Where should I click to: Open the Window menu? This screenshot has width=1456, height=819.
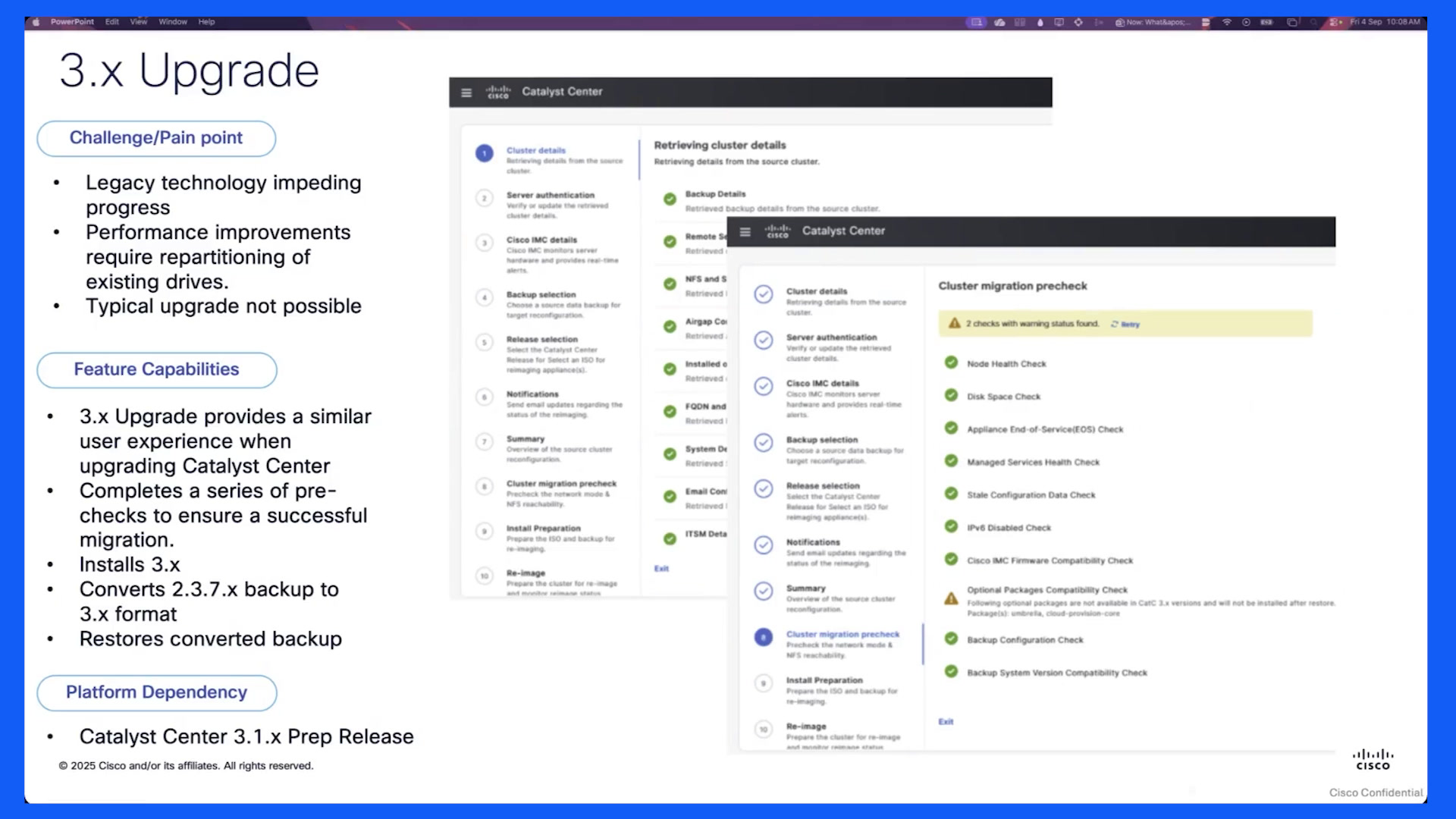(173, 22)
